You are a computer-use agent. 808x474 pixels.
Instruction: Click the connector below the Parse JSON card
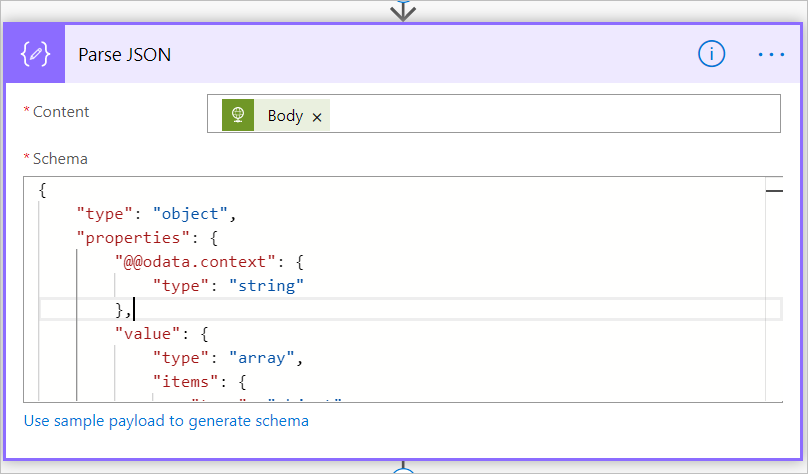point(403,468)
